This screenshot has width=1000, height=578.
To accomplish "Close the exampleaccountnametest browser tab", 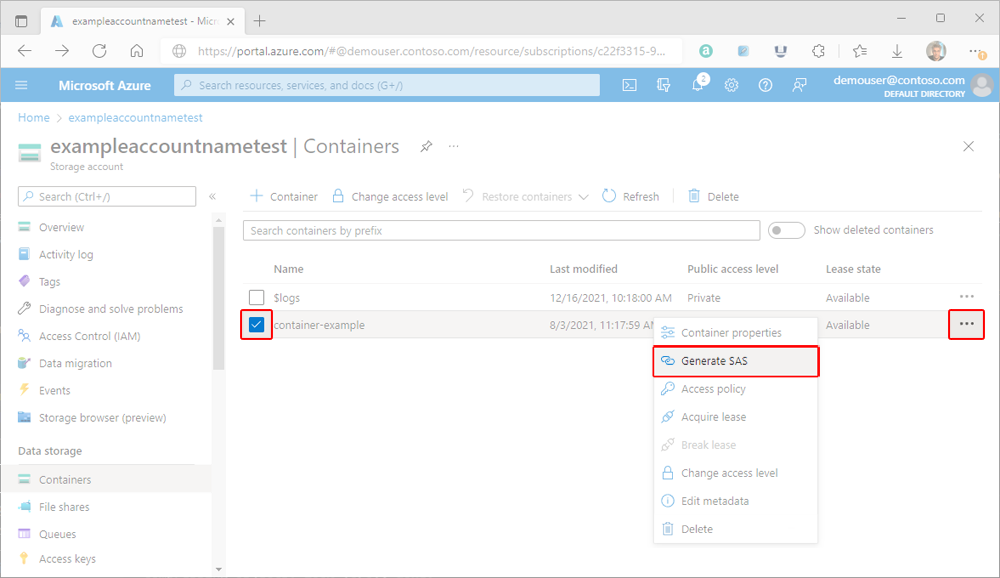I will [231, 21].
